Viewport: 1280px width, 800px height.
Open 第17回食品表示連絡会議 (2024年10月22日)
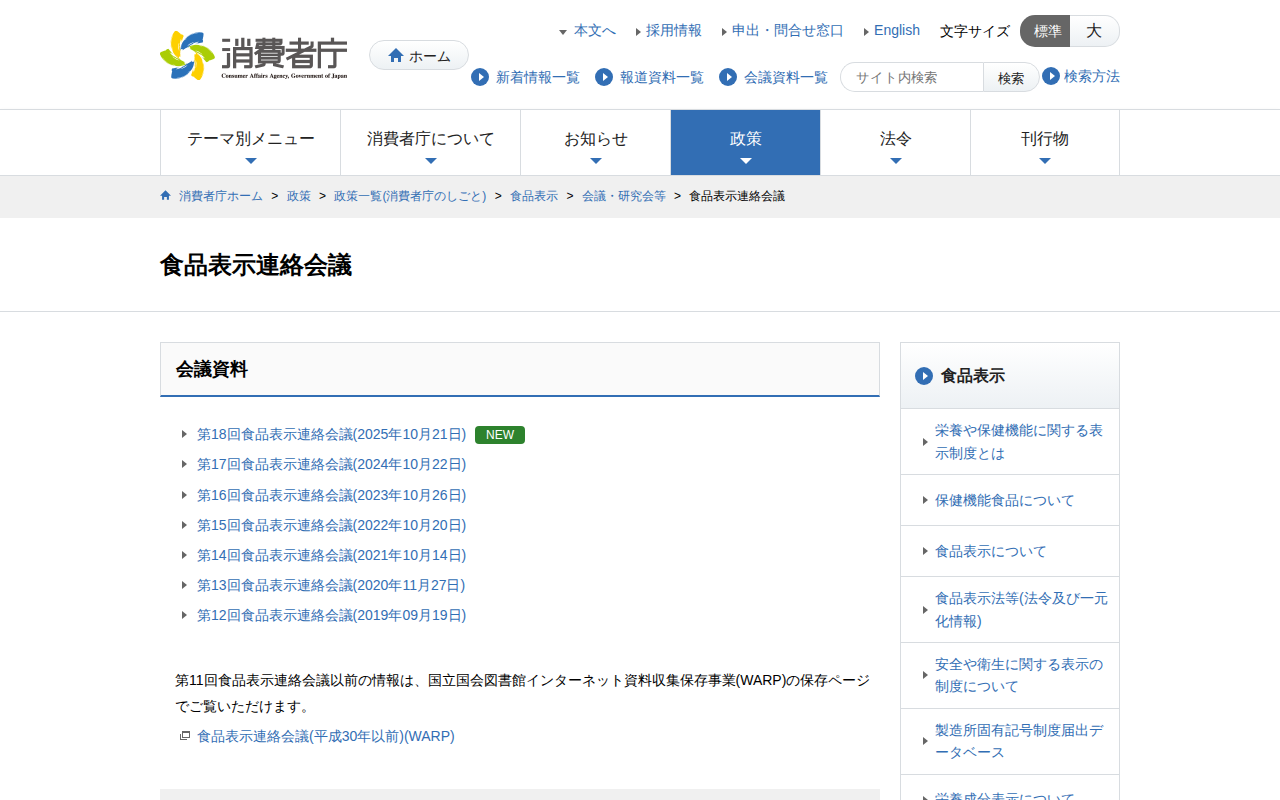[332, 465]
